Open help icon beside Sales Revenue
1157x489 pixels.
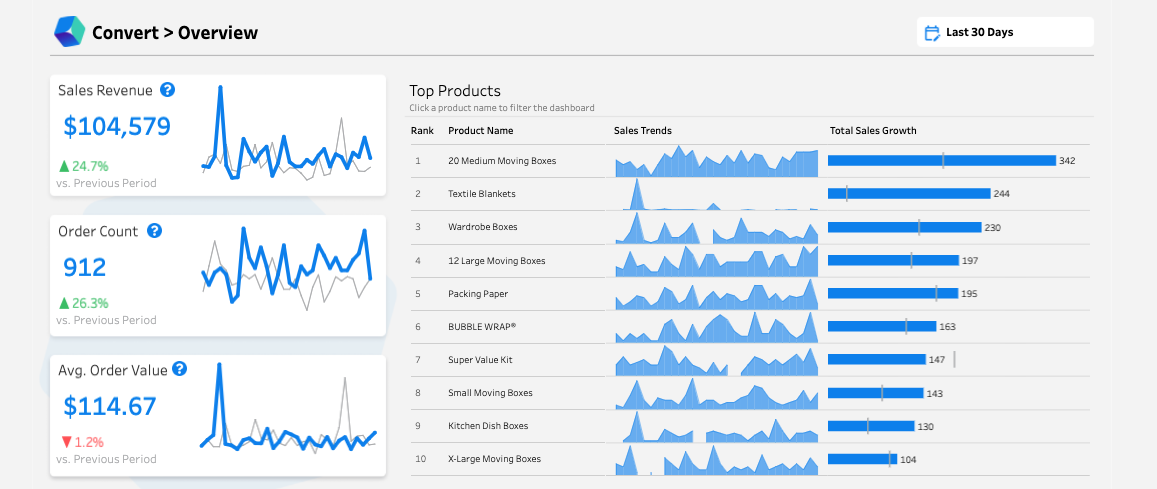pos(167,90)
